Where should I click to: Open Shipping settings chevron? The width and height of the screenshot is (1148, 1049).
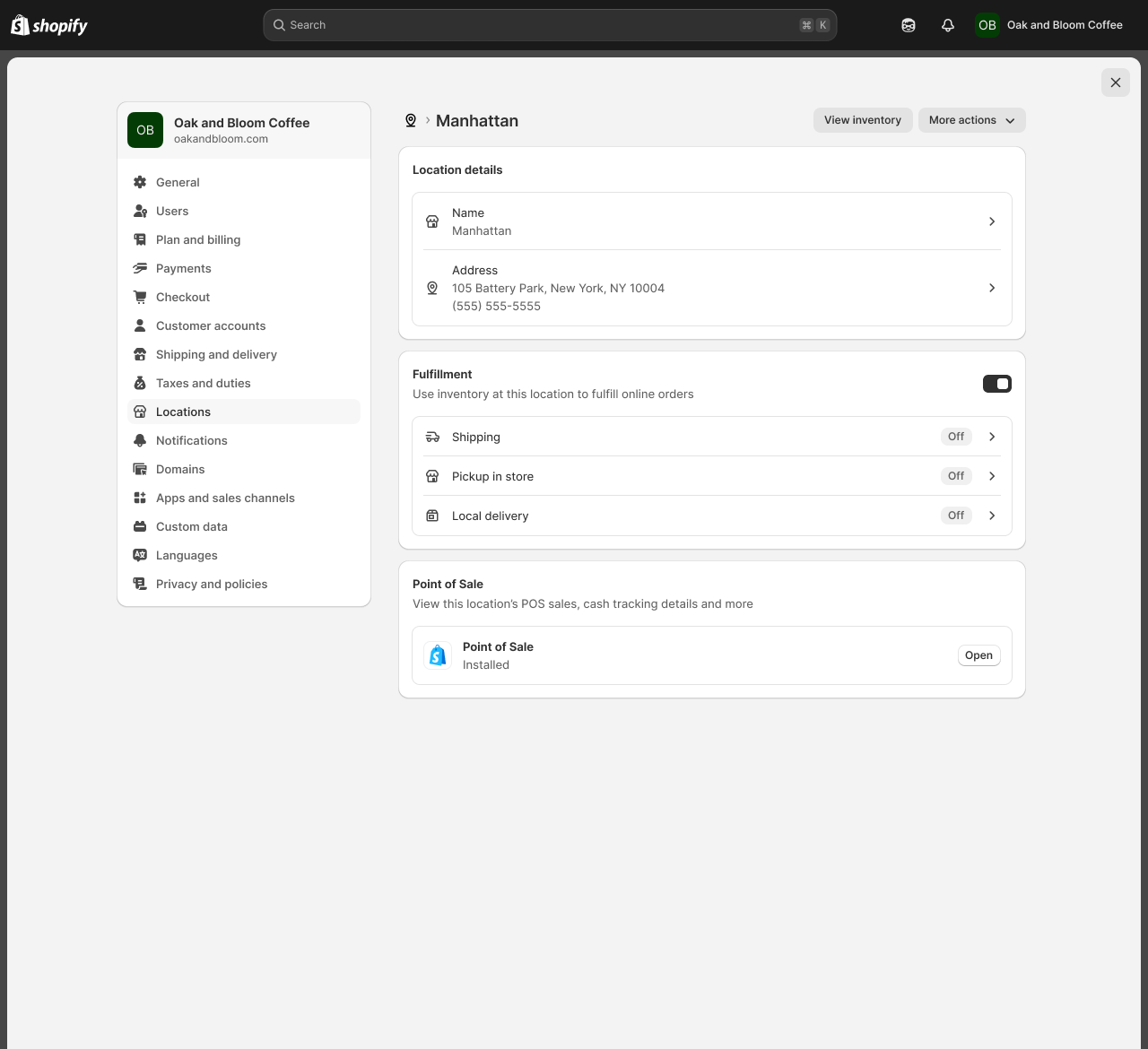[x=992, y=437]
